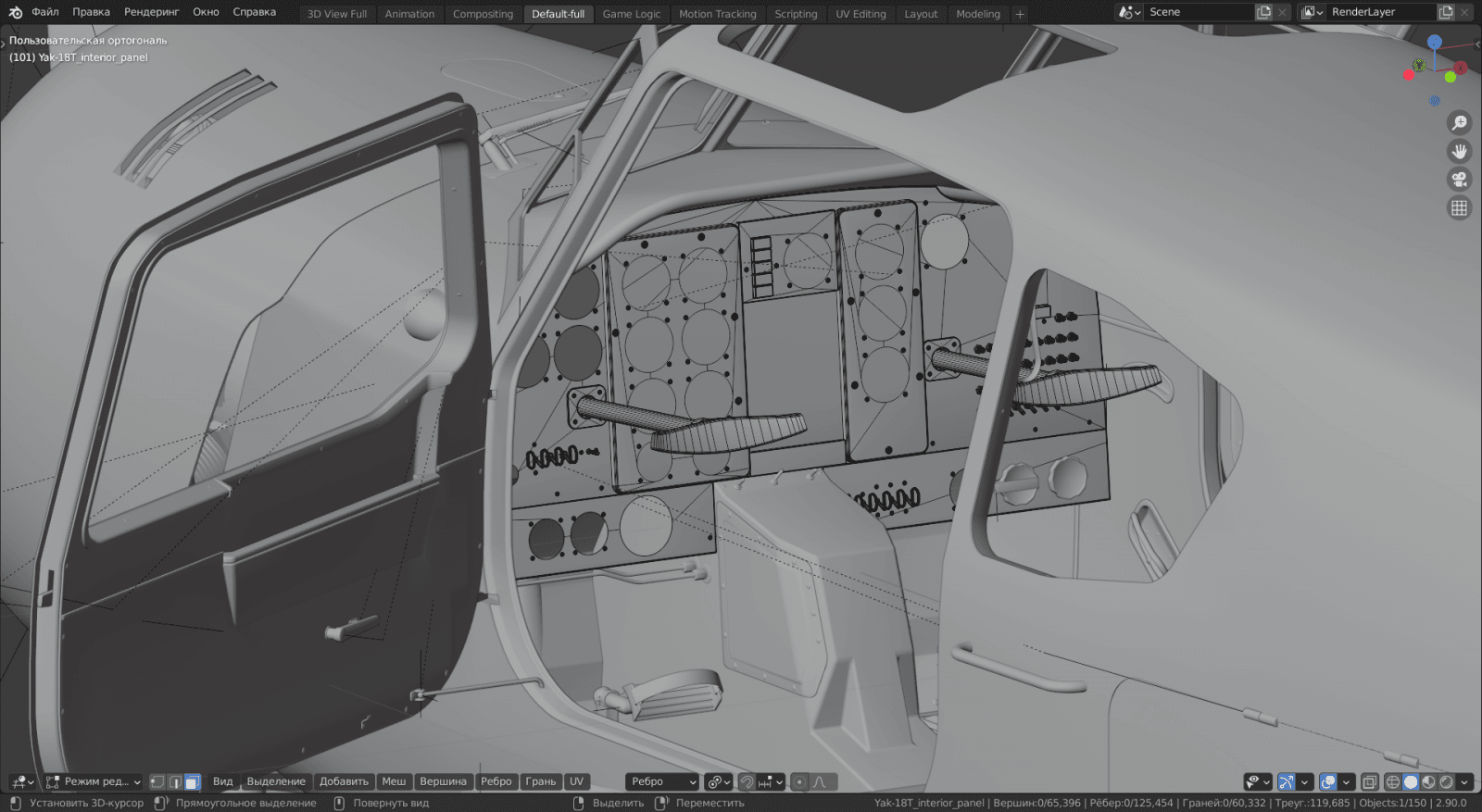
Task: Click the blue Z axis gizmo handle
Action: coord(1434,42)
